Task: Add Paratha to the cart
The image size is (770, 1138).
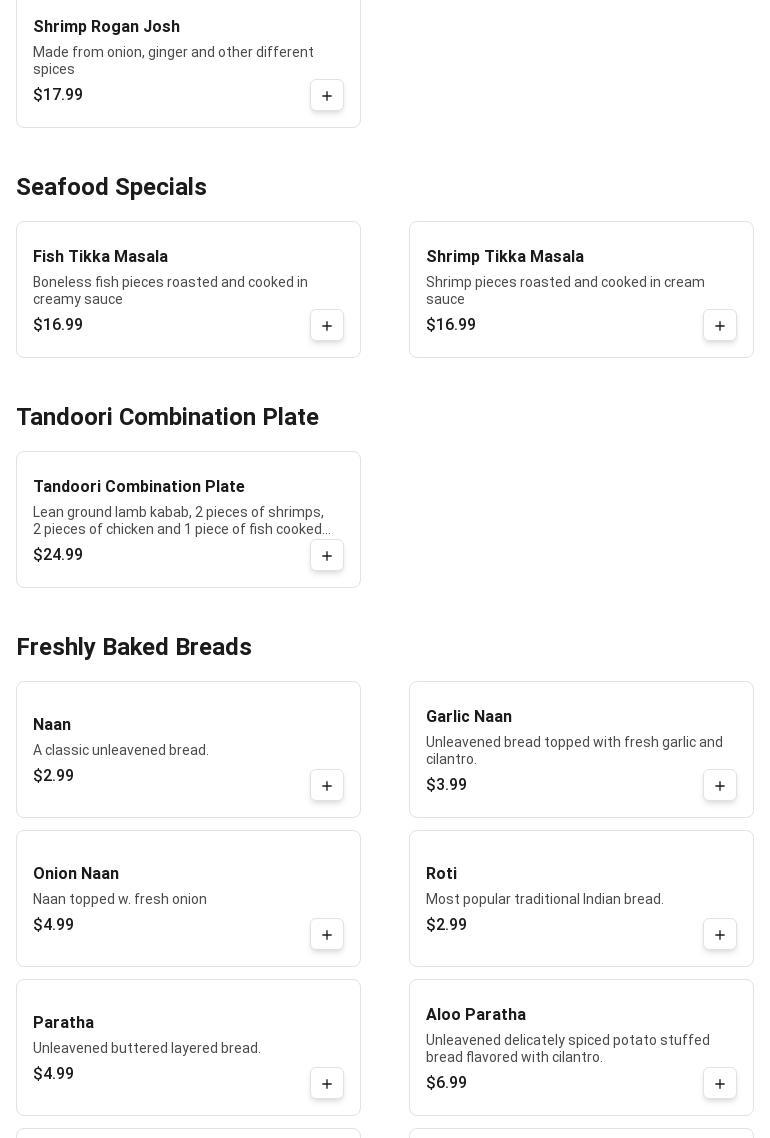Action: pyautogui.click(x=327, y=1084)
